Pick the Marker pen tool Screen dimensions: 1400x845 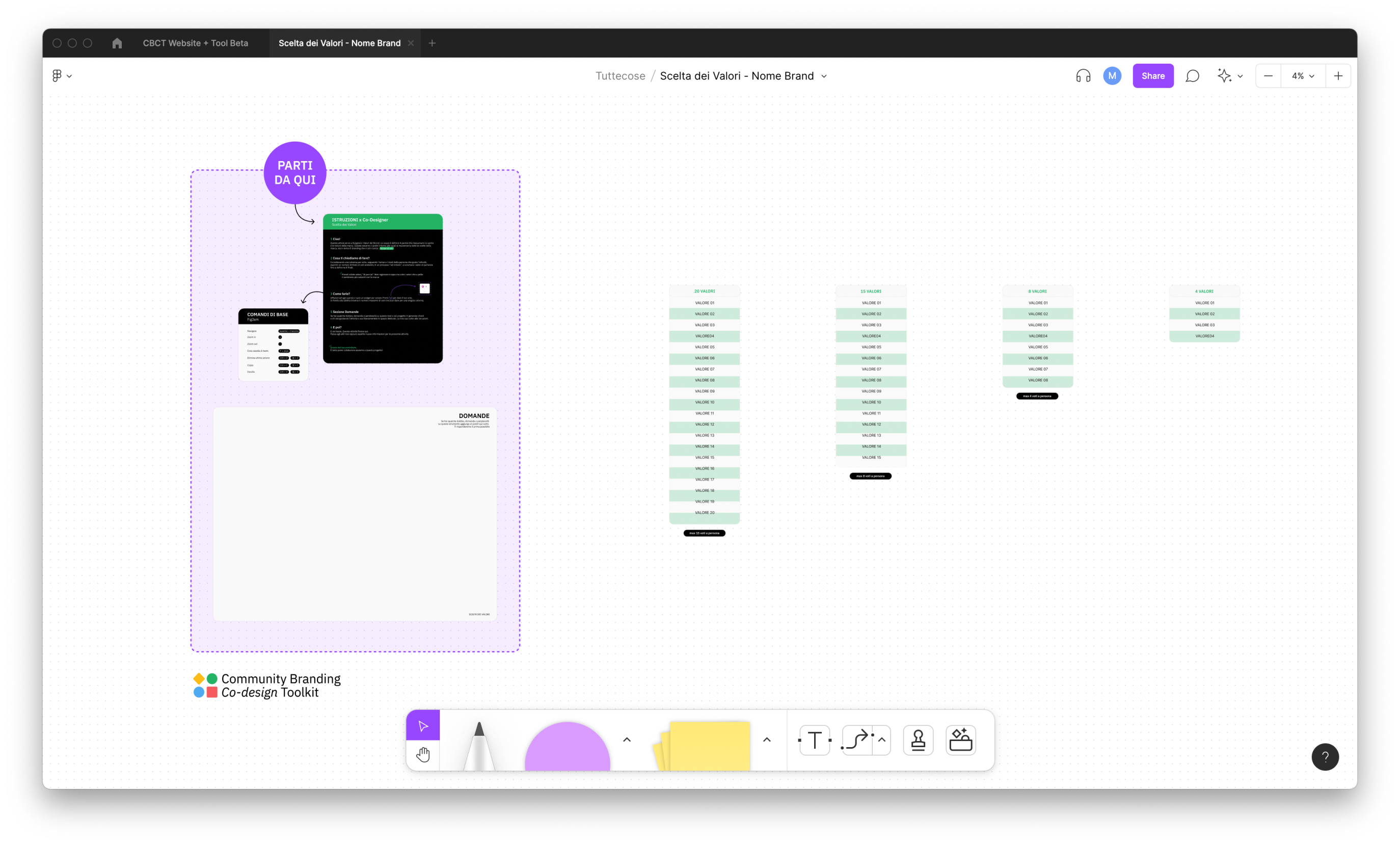pyautogui.click(x=479, y=746)
